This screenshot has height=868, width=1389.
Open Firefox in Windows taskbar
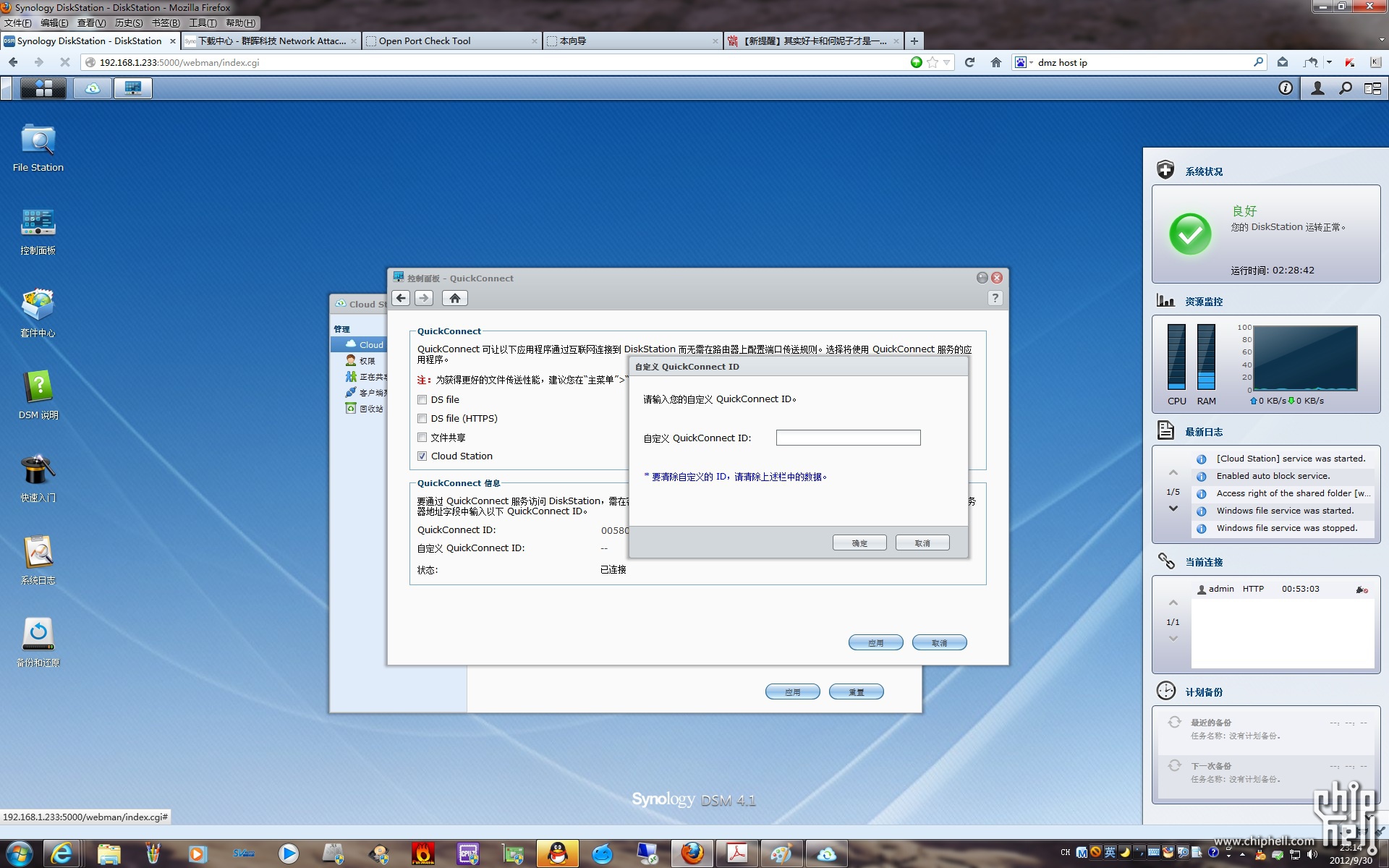pyautogui.click(x=692, y=854)
